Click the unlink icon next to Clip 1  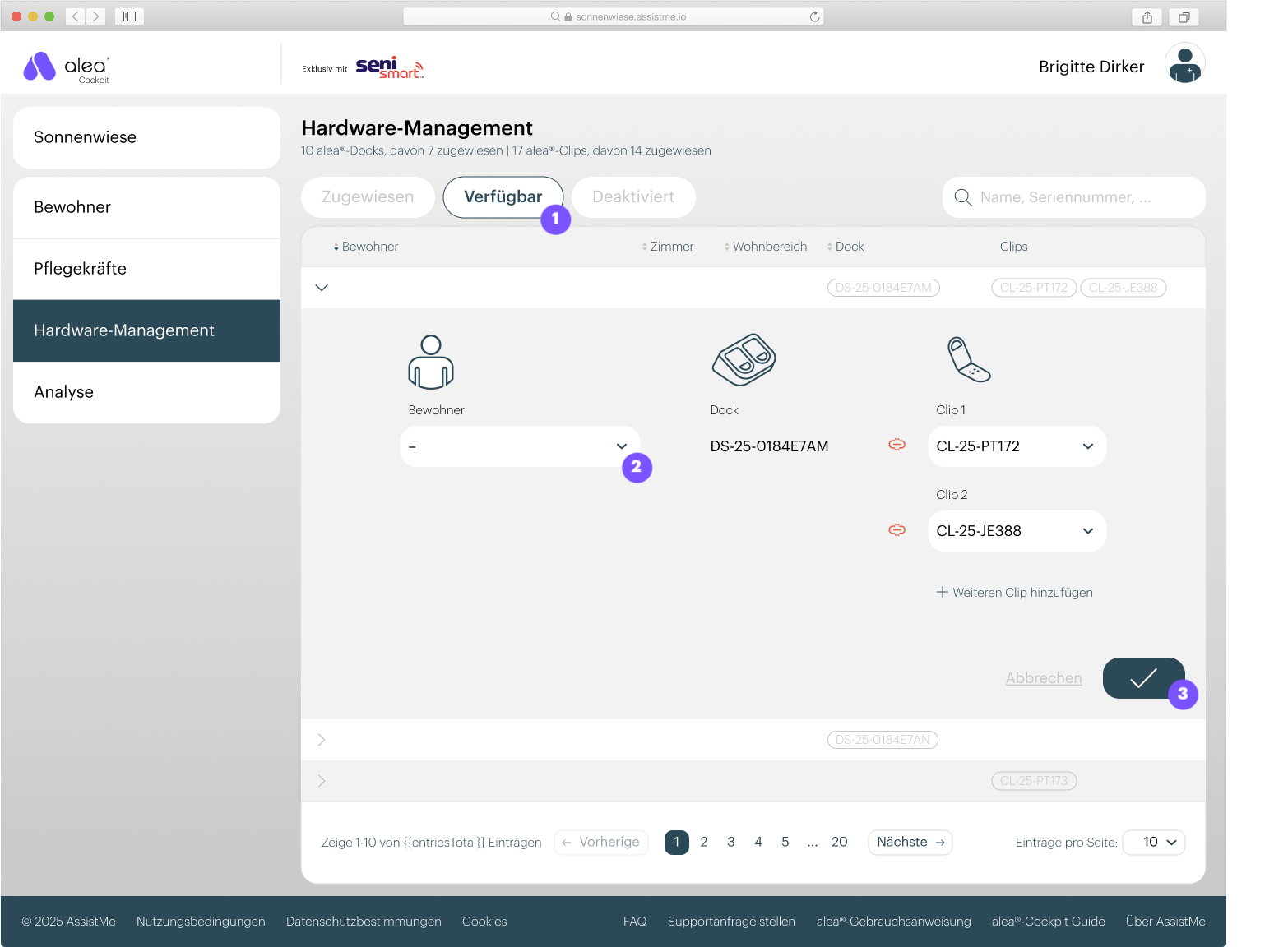tap(897, 445)
